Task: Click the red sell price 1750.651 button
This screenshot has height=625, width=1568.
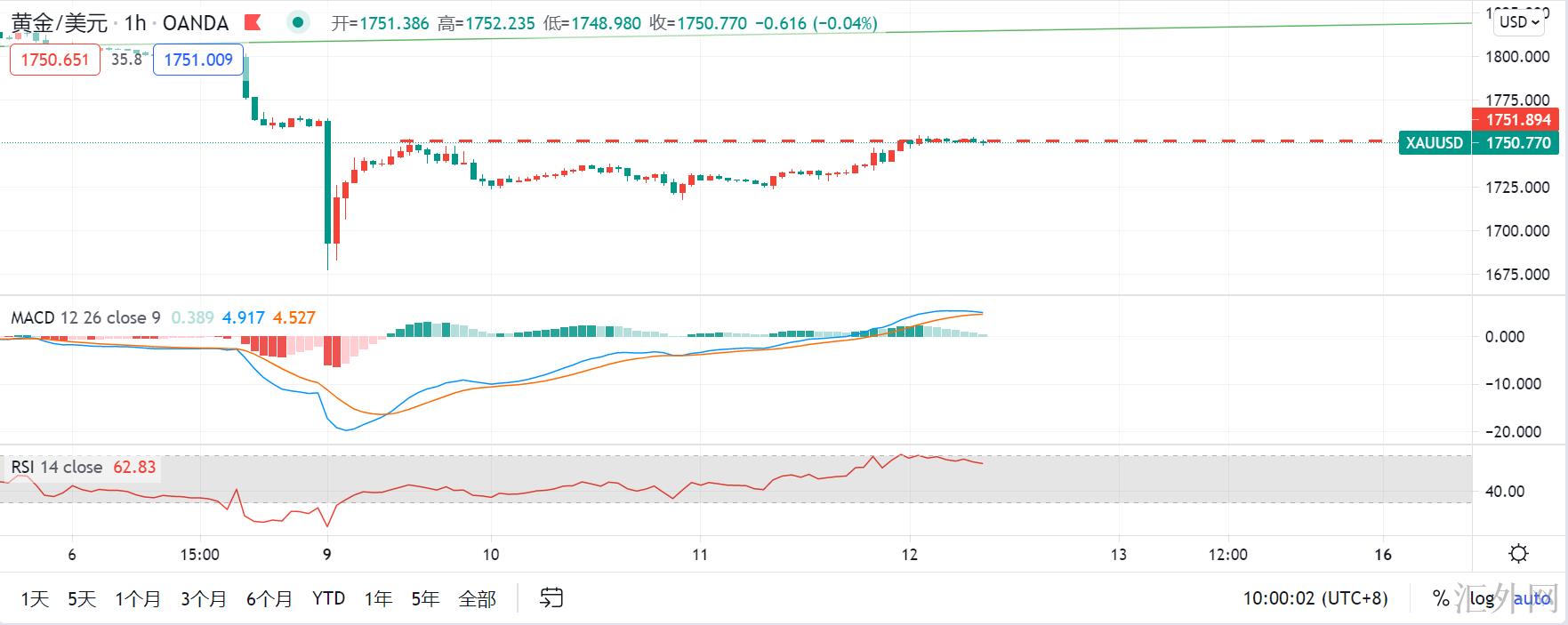Action: pyautogui.click(x=55, y=60)
